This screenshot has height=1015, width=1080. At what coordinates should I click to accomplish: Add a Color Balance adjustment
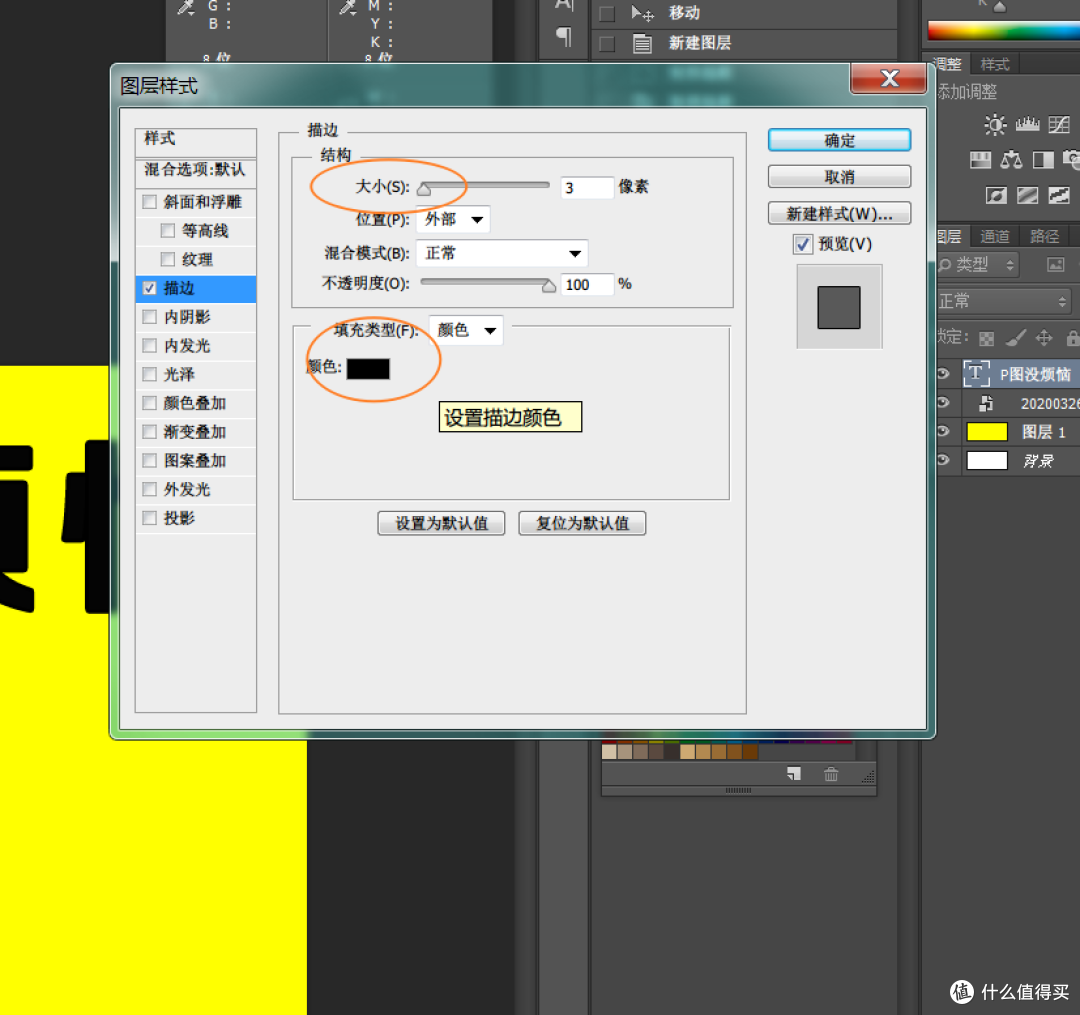pos(1011,160)
